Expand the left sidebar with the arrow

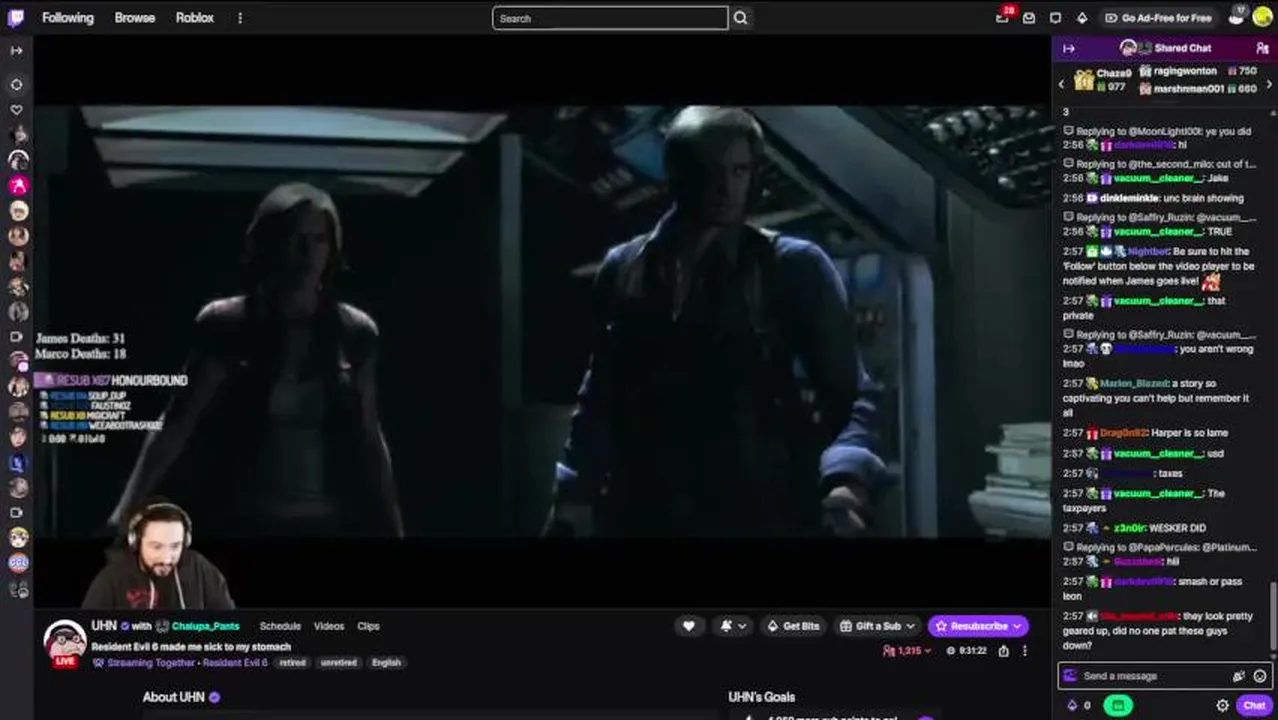(x=17, y=50)
